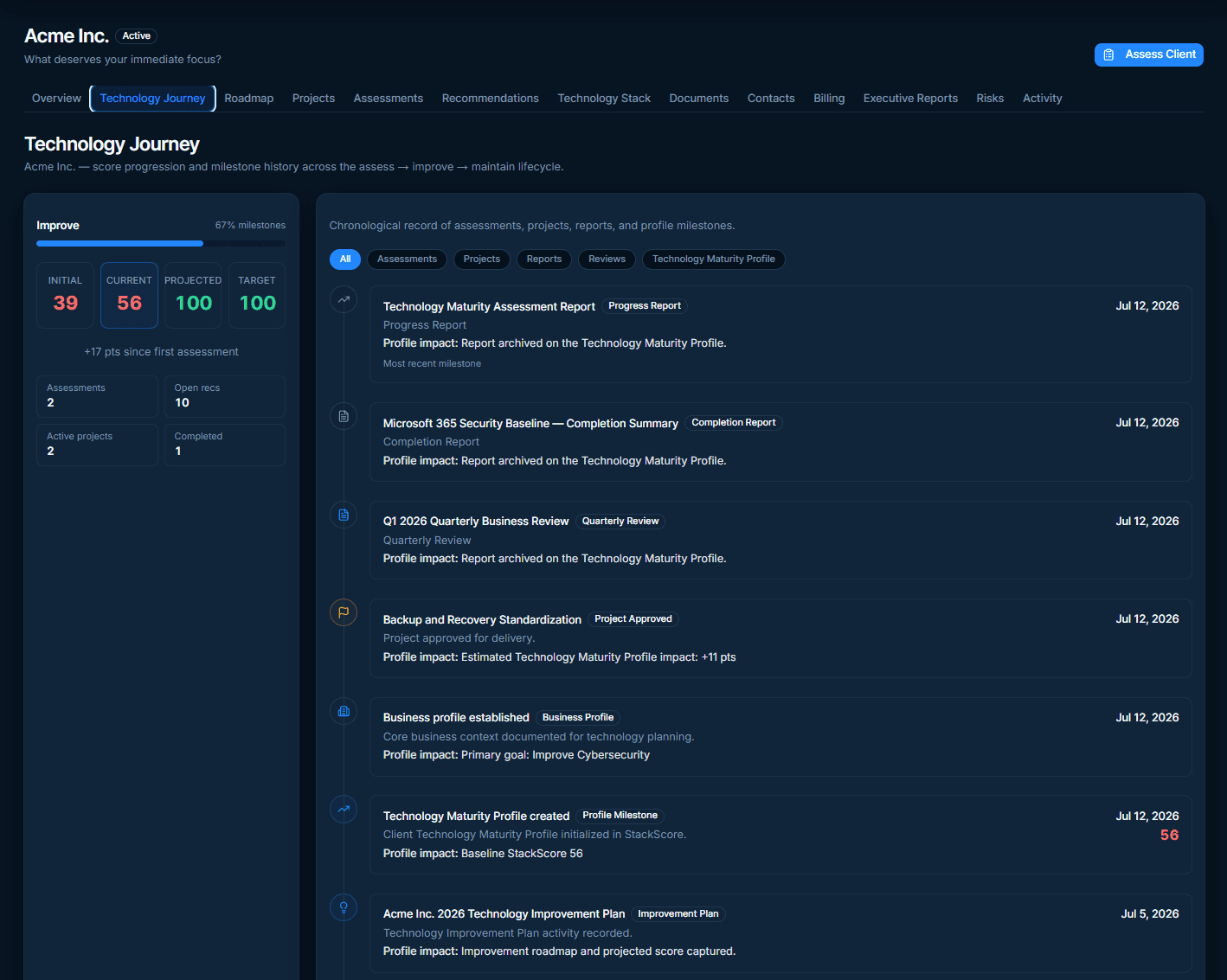The width and height of the screenshot is (1227, 980).
Task: Click the trend icon beside Technology Maturity Assessment Report
Action: [344, 299]
